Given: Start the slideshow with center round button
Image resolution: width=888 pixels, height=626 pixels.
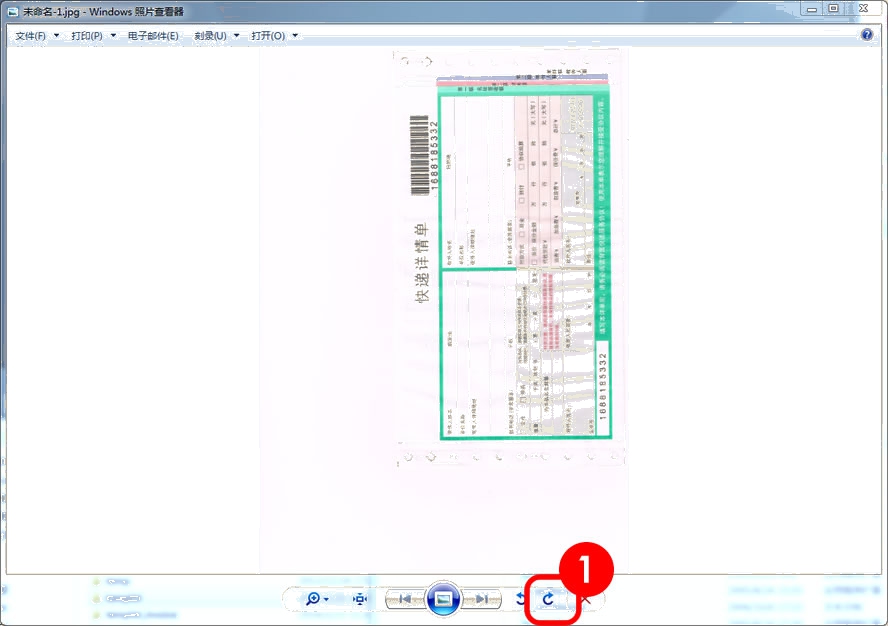Looking at the screenshot, I should [x=443, y=599].
